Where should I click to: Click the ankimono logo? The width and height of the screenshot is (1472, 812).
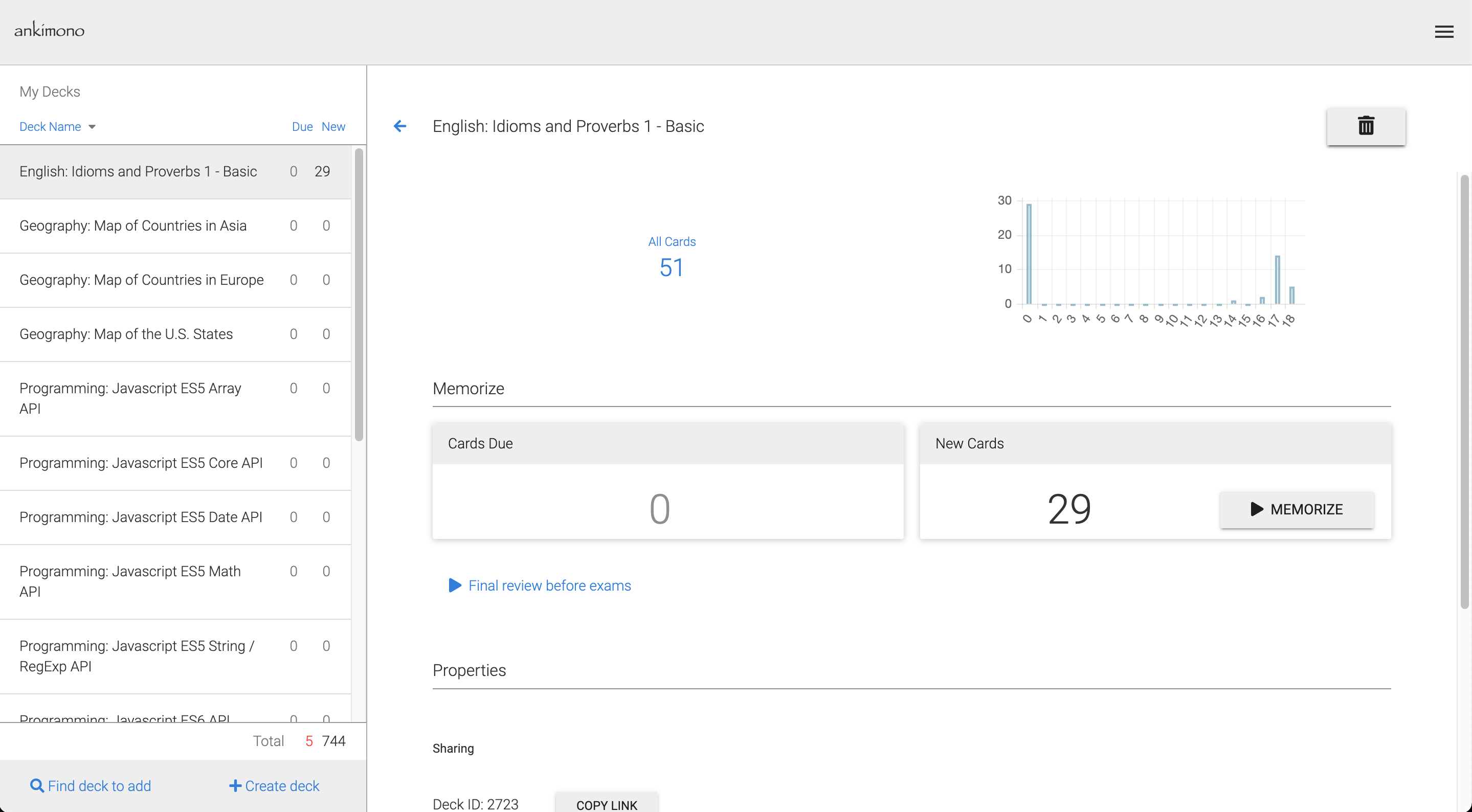[x=49, y=30]
